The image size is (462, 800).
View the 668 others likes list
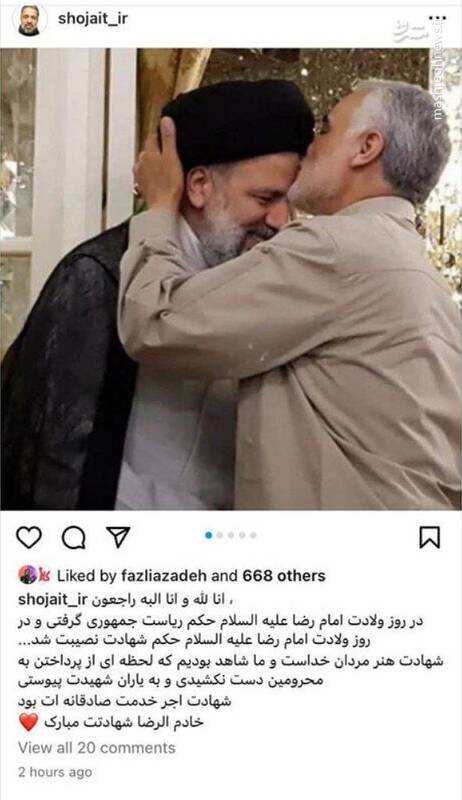[284, 576]
